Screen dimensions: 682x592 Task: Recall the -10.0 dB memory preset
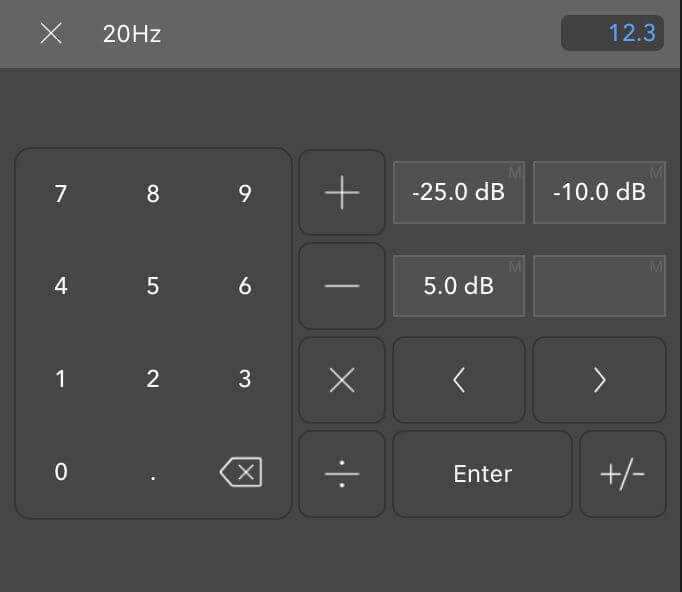pyautogui.click(x=599, y=192)
